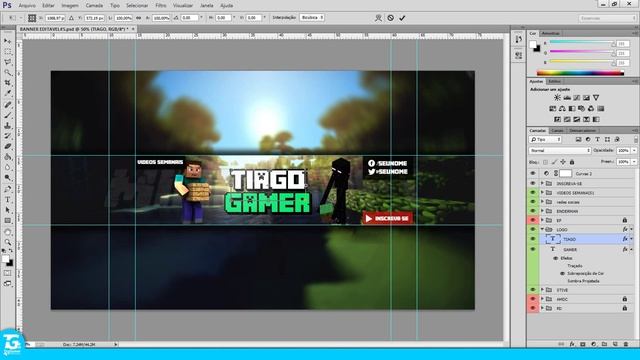Image resolution: width=640 pixels, height=360 pixels.
Task: Expand the redes sociais group
Action: (x=542, y=202)
